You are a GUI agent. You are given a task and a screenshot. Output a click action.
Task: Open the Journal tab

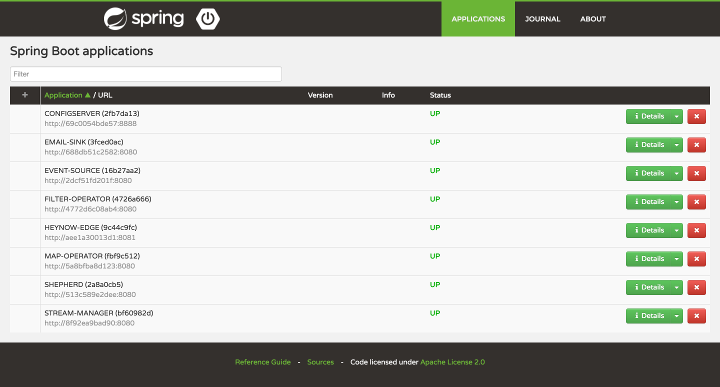click(x=542, y=19)
